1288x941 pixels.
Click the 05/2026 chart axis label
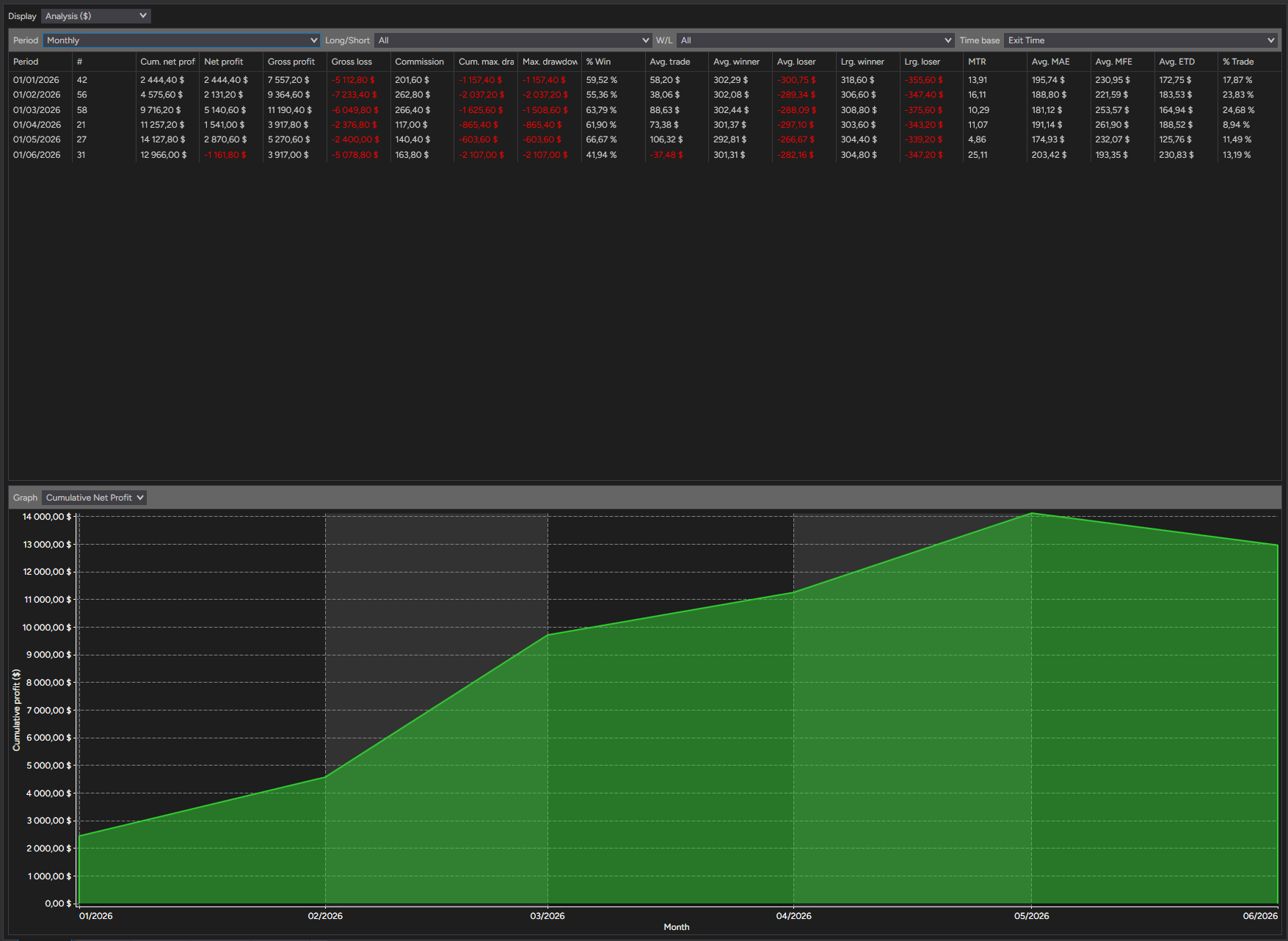[1032, 916]
